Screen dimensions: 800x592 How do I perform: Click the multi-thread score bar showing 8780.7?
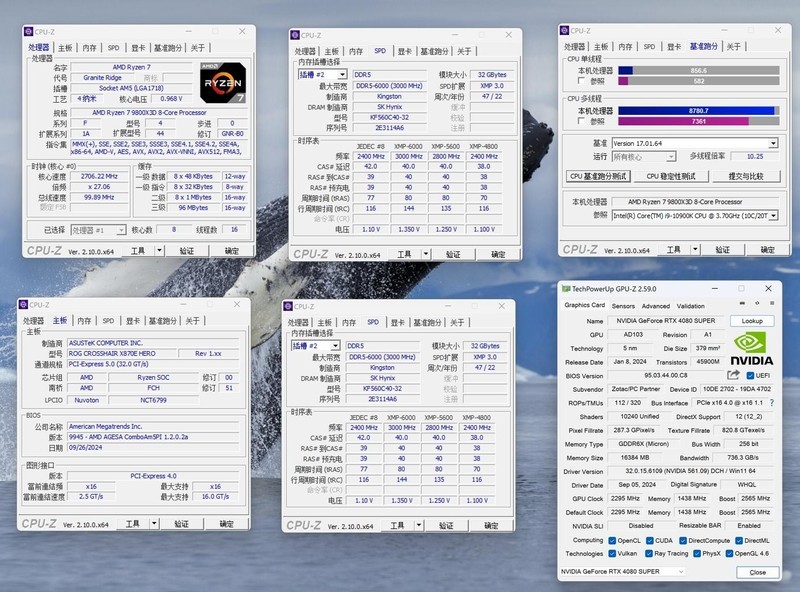(x=698, y=110)
